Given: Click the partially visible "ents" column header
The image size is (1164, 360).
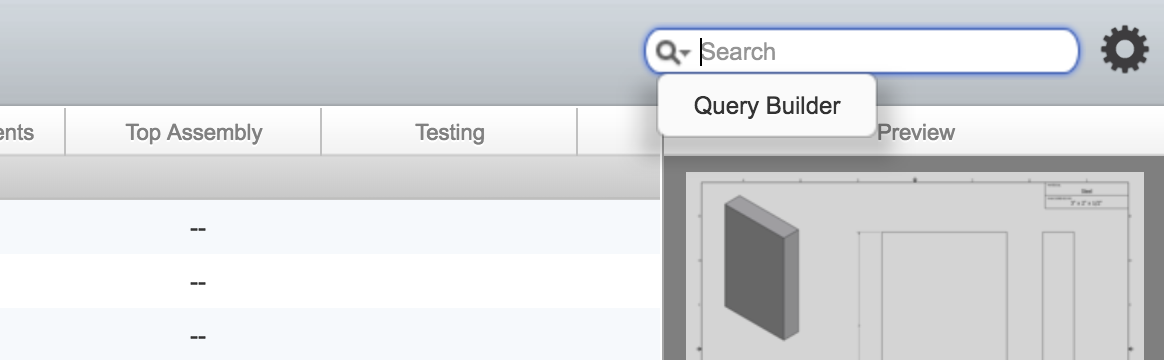Looking at the screenshot, I should (x=16, y=132).
